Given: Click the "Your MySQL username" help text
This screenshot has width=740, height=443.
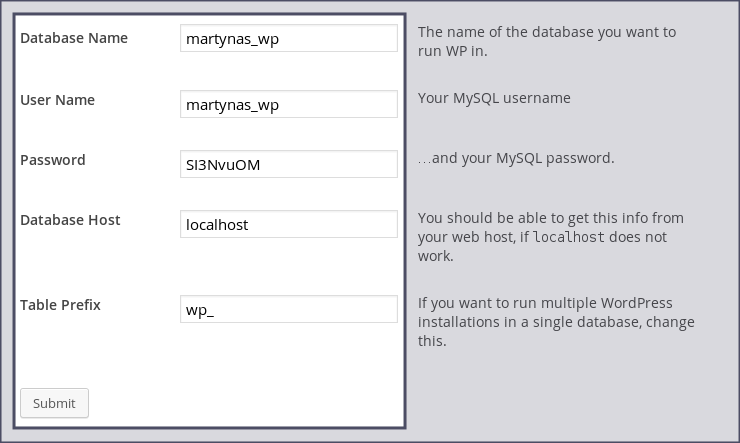Looking at the screenshot, I should pyautogui.click(x=494, y=98).
